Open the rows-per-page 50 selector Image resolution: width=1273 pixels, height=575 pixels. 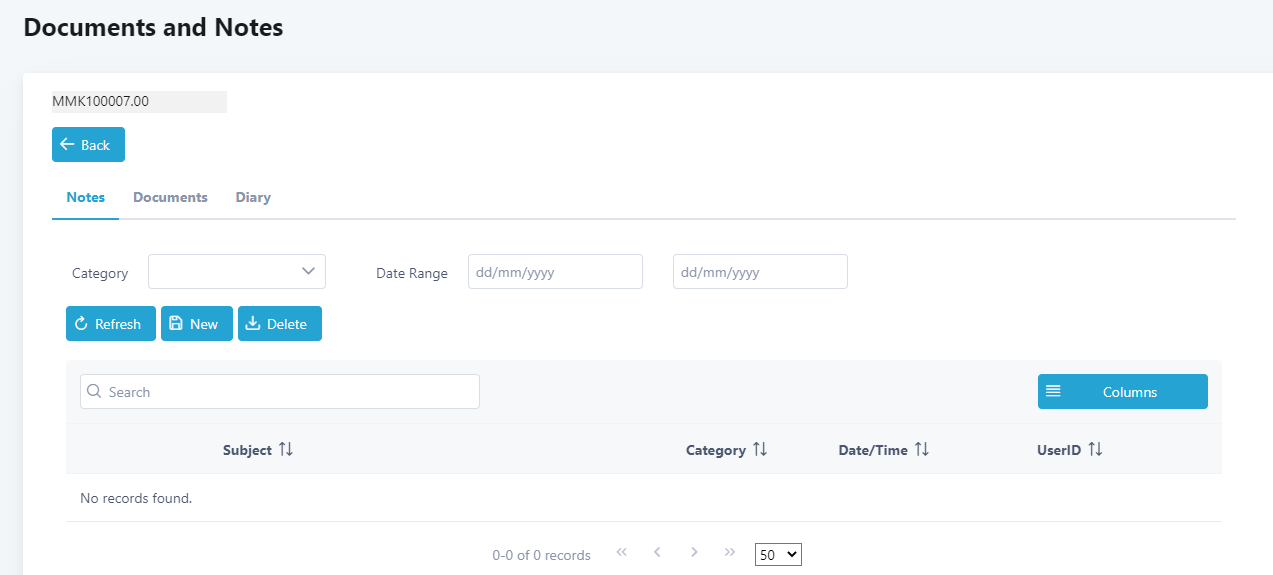pyautogui.click(x=778, y=554)
